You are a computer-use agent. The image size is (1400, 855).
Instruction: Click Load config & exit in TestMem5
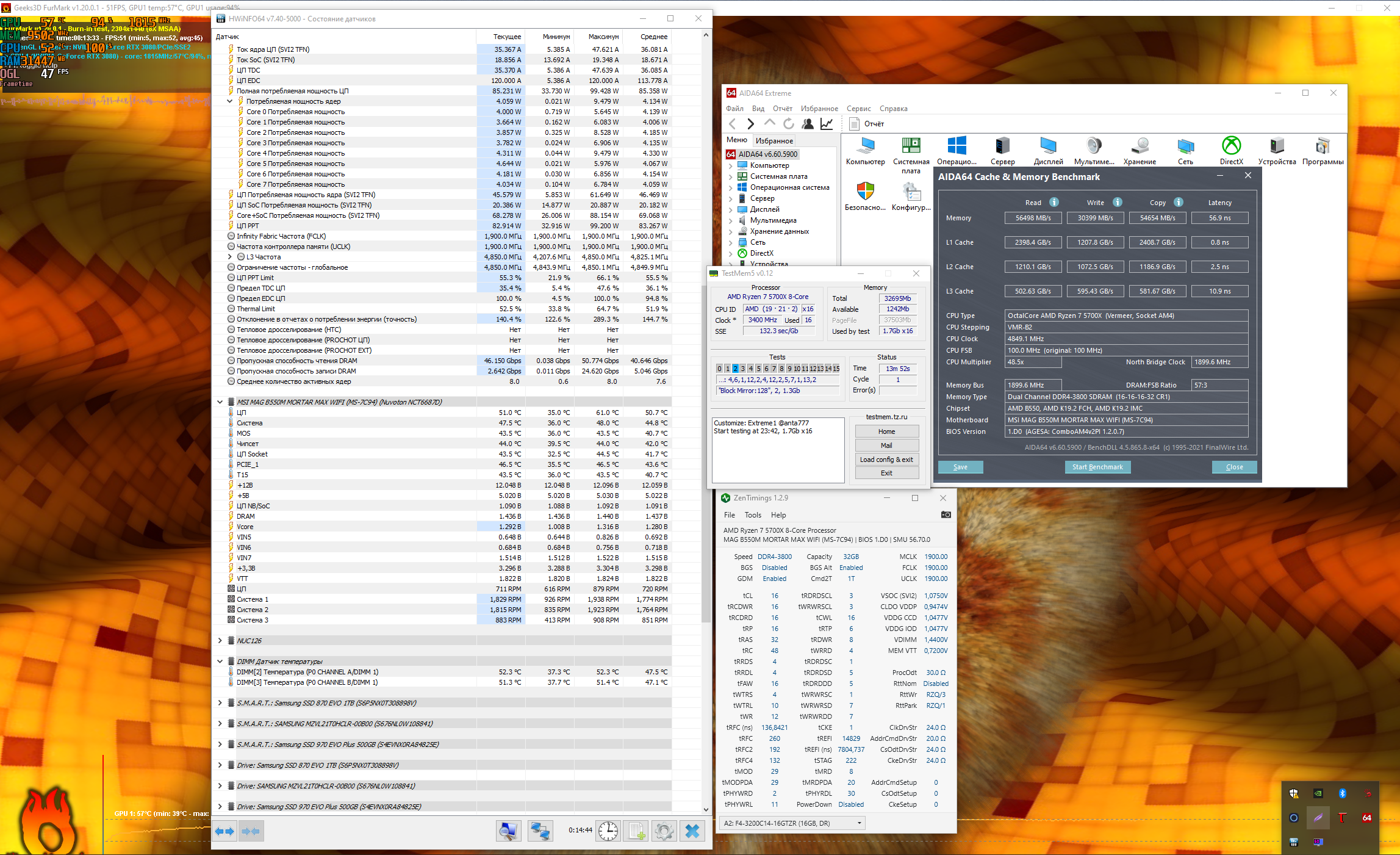coord(886,460)
